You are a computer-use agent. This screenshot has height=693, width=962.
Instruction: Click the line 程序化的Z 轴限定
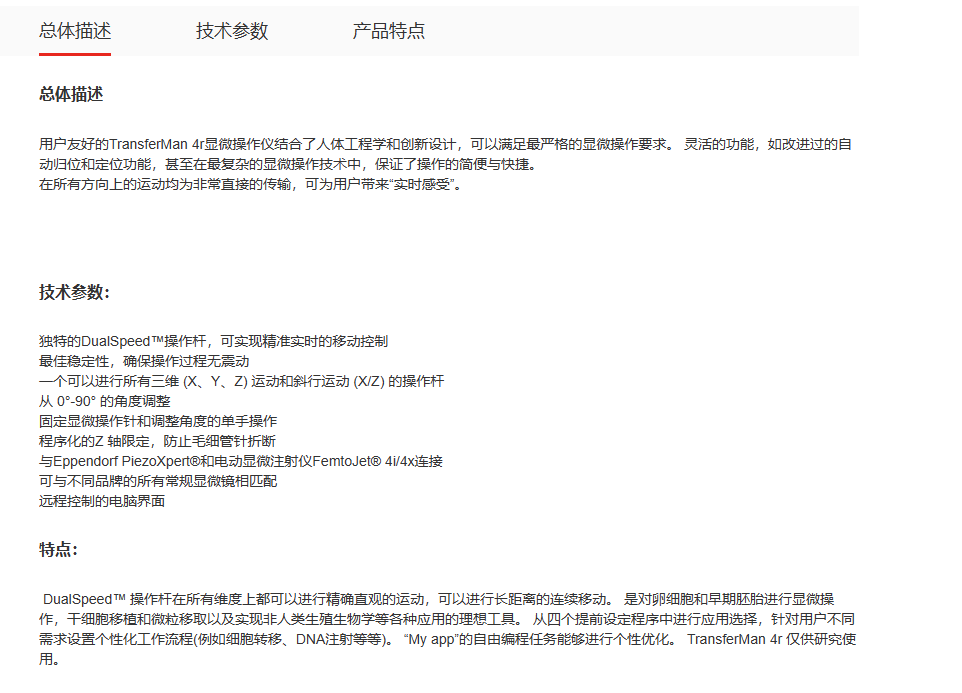point(158,441)
